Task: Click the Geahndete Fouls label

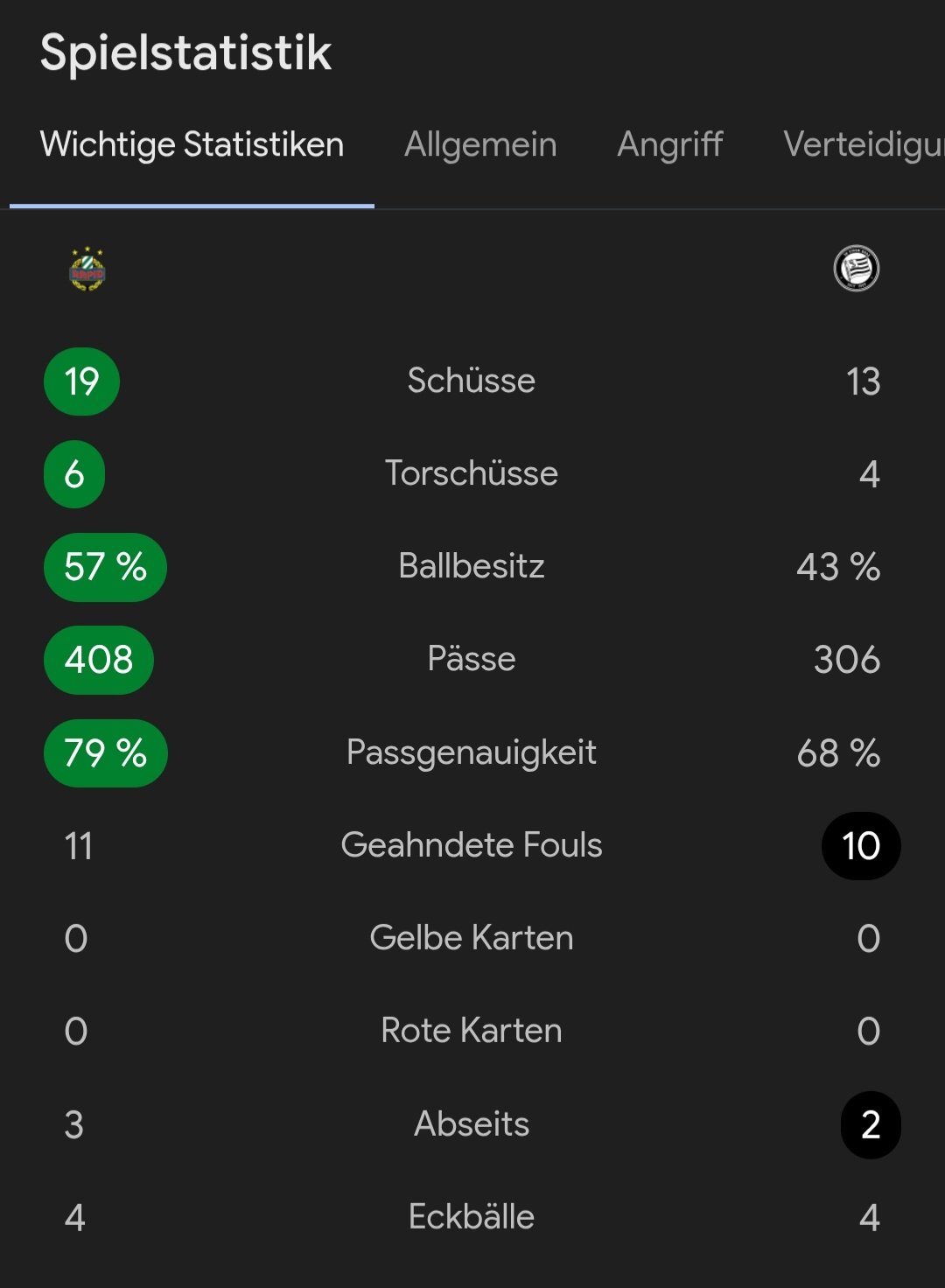Action: click(472, 845)
